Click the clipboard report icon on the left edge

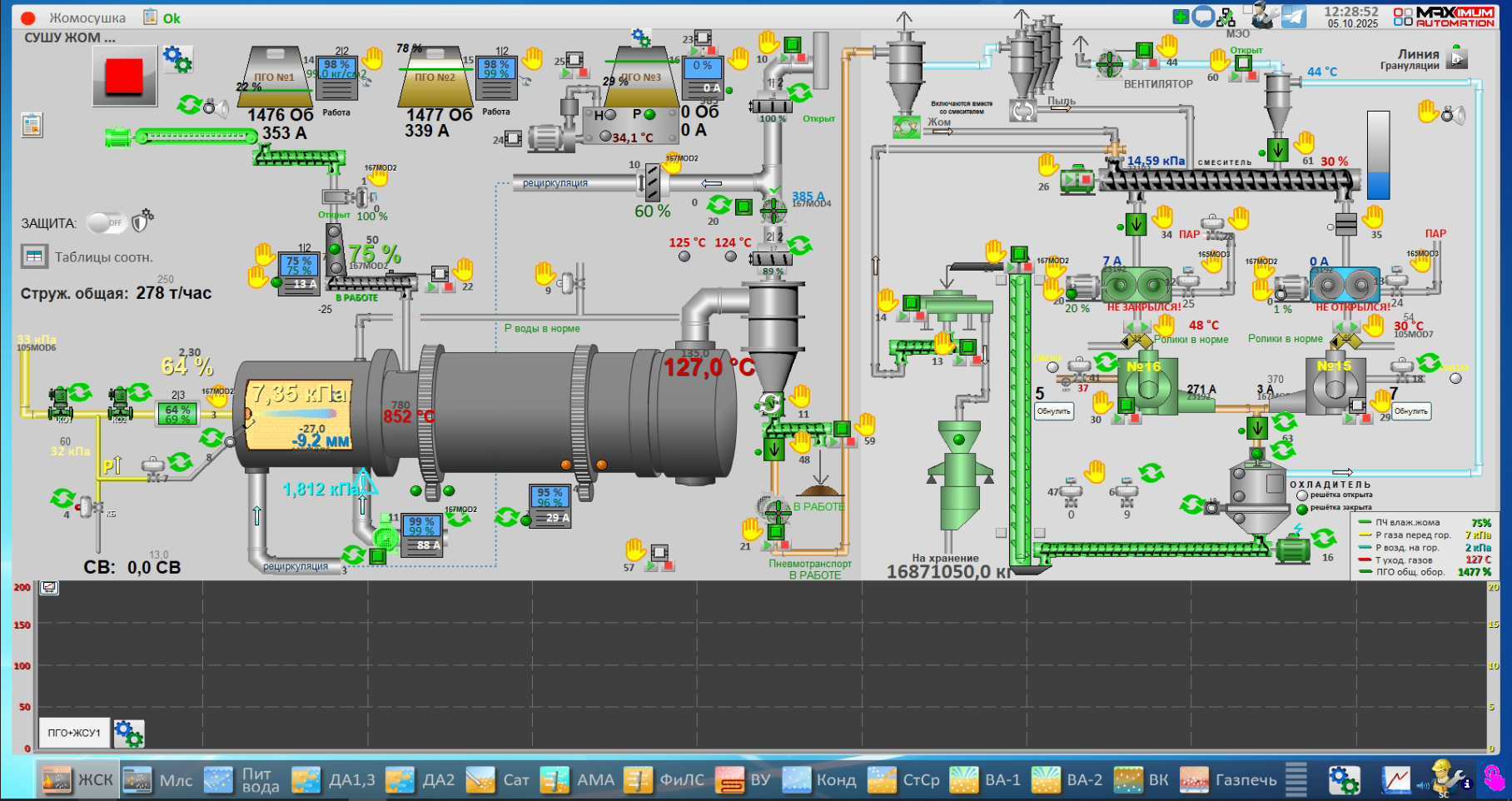pos(32,125)
